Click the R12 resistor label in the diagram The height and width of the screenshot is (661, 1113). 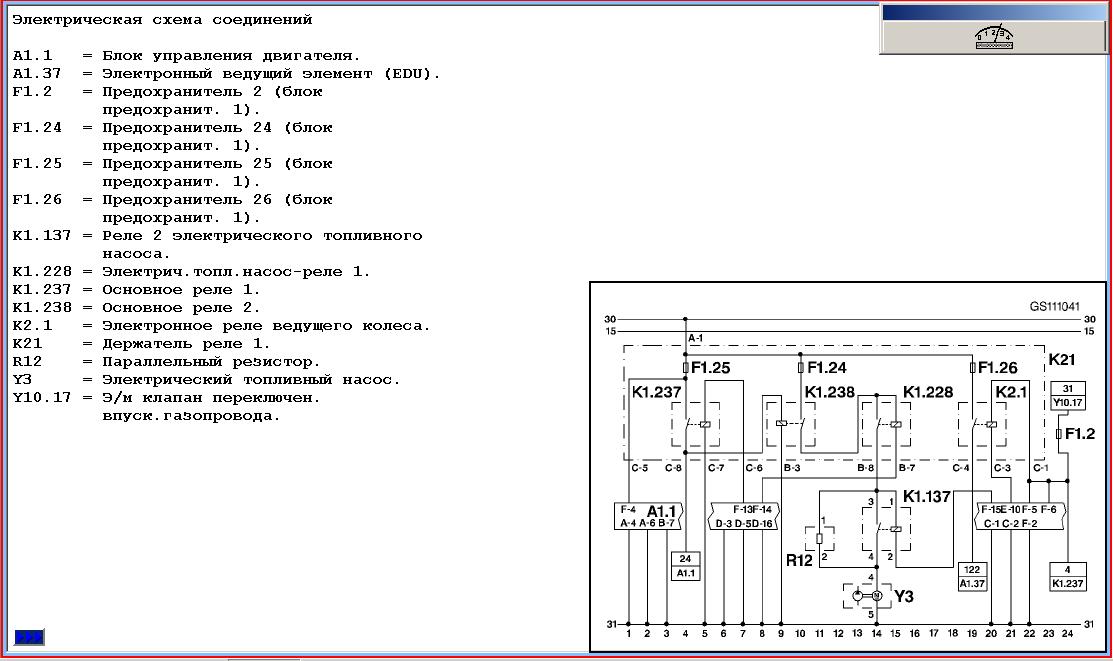click(x=799, y=561)
